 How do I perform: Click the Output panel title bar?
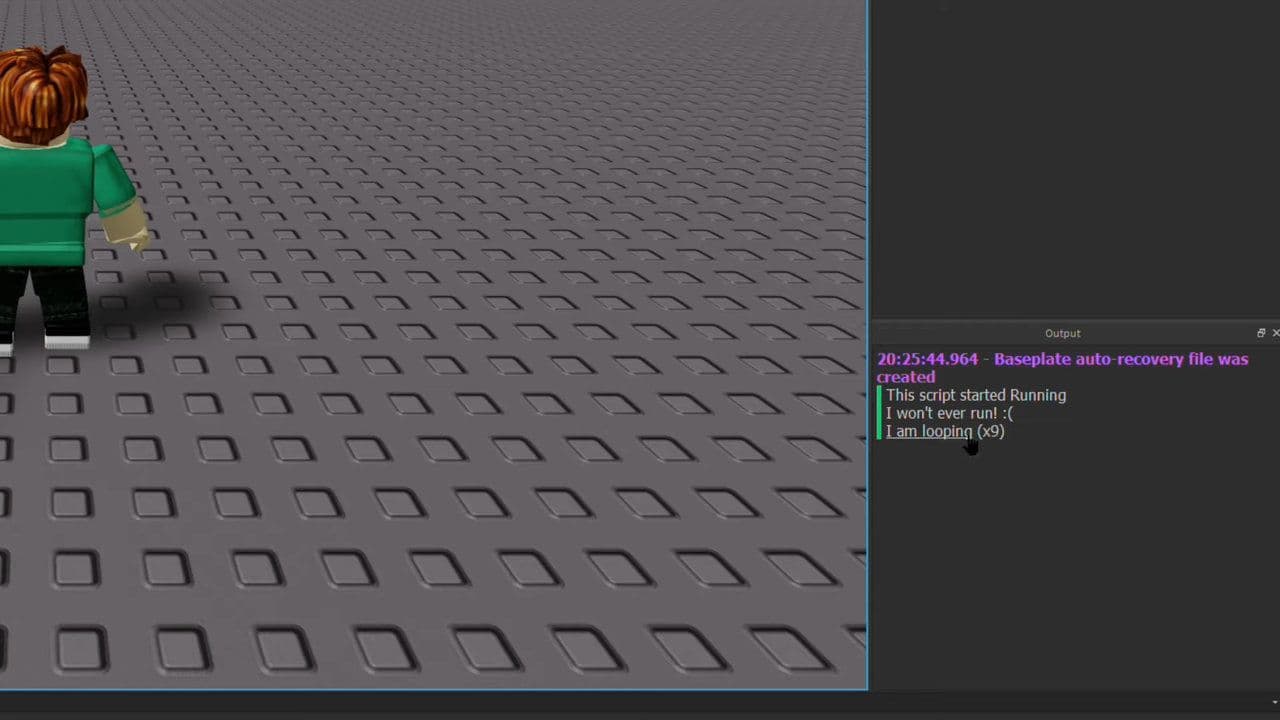(x=1062, y=333)
